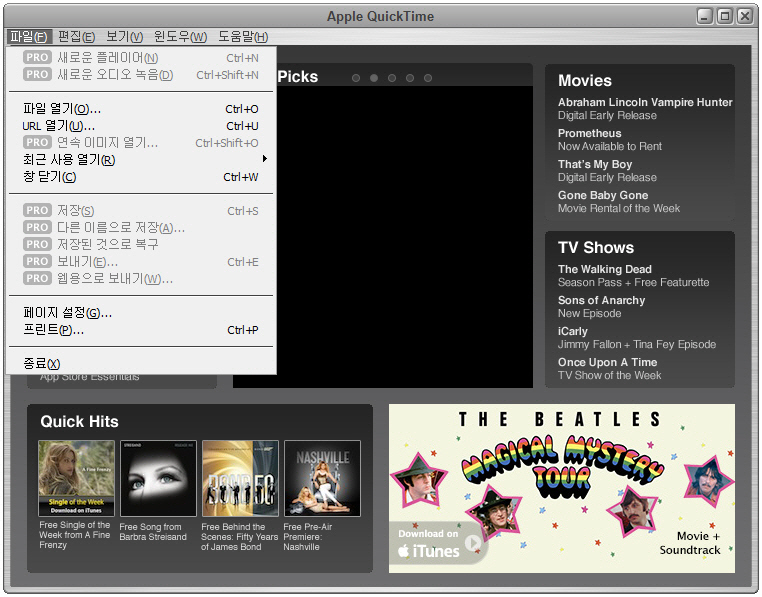Click the Movies section heading
Viewport: 762px width, 597px height.
point(585,81)
